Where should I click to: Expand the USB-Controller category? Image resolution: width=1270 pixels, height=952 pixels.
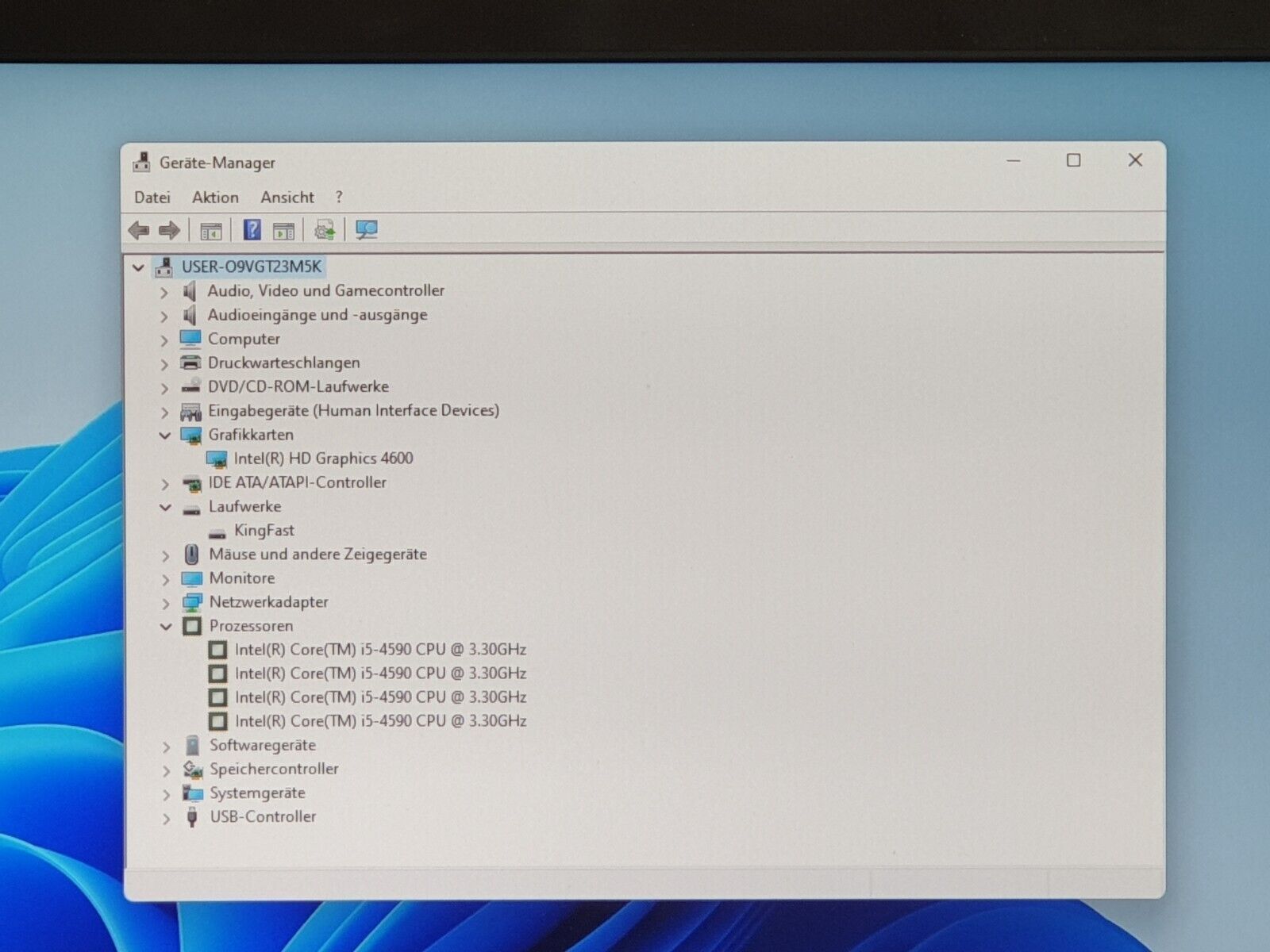(x=166, y=818)
